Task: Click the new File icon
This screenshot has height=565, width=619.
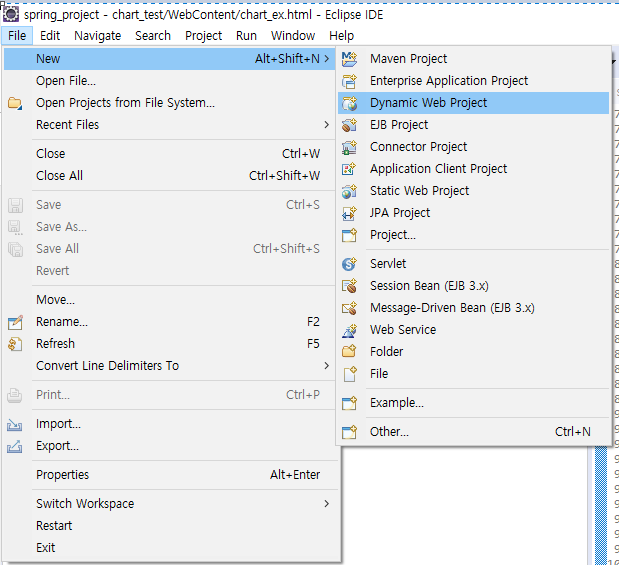Action: [350, 374]
